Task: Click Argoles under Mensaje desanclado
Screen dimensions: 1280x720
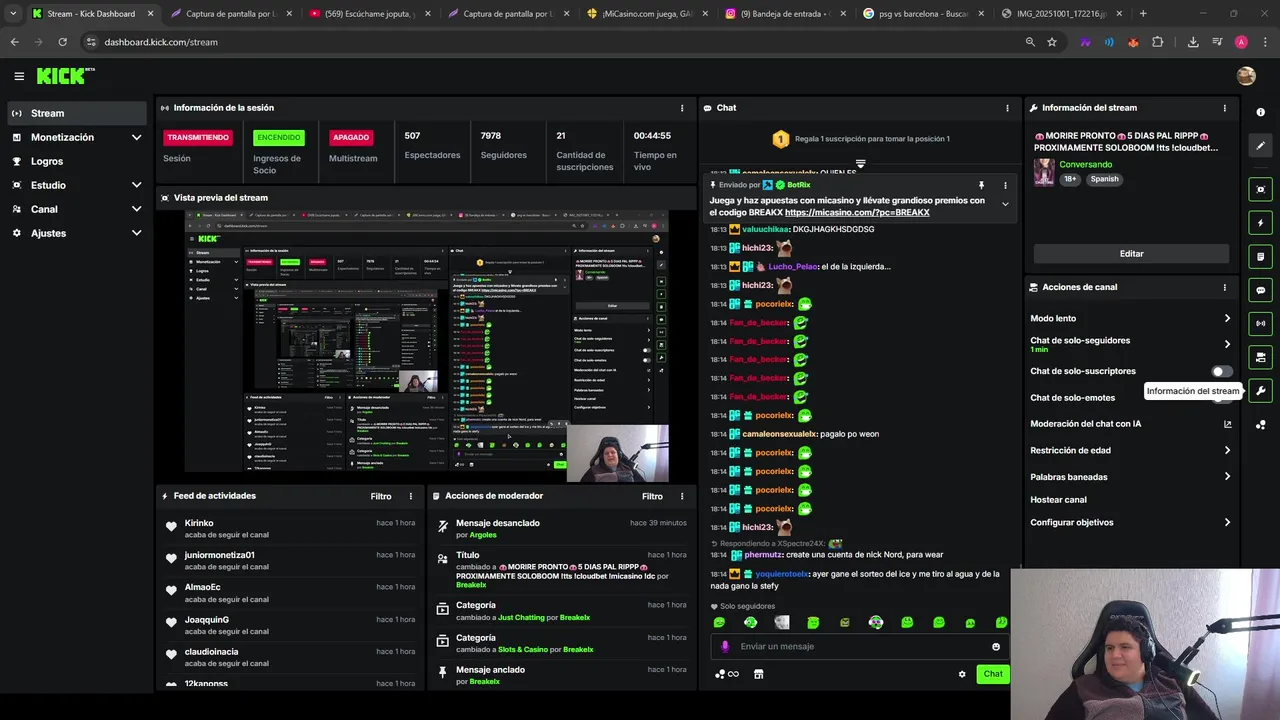Action: (483, 535)
